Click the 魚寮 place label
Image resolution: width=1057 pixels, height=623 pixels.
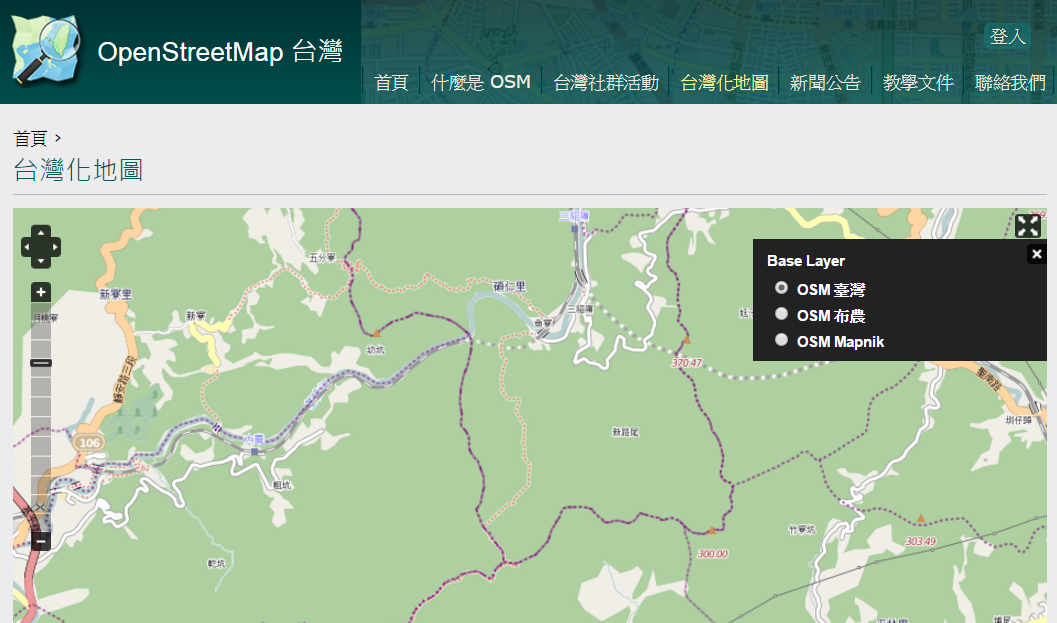543,323
